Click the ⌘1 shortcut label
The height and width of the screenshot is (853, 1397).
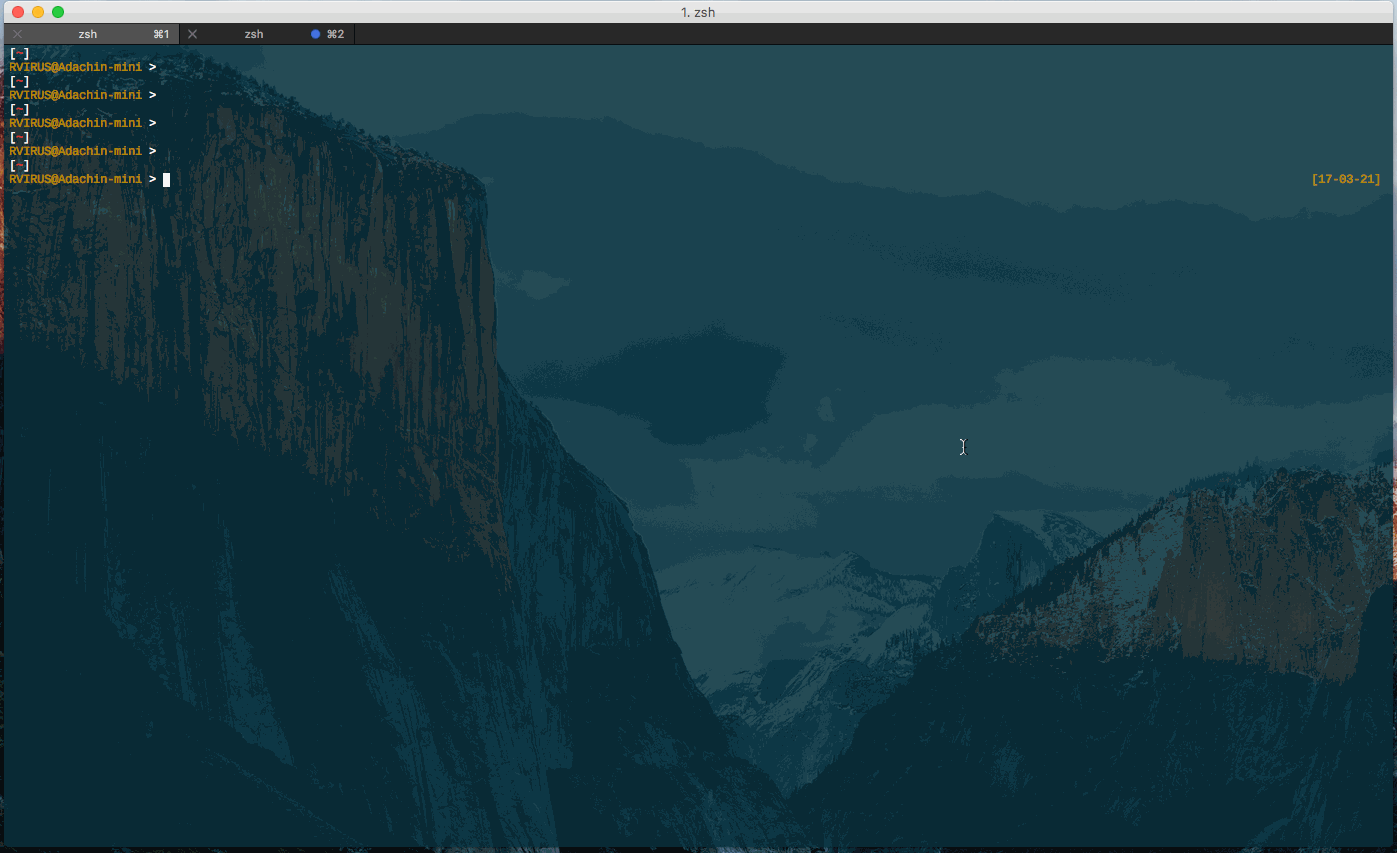pos(161,34)
